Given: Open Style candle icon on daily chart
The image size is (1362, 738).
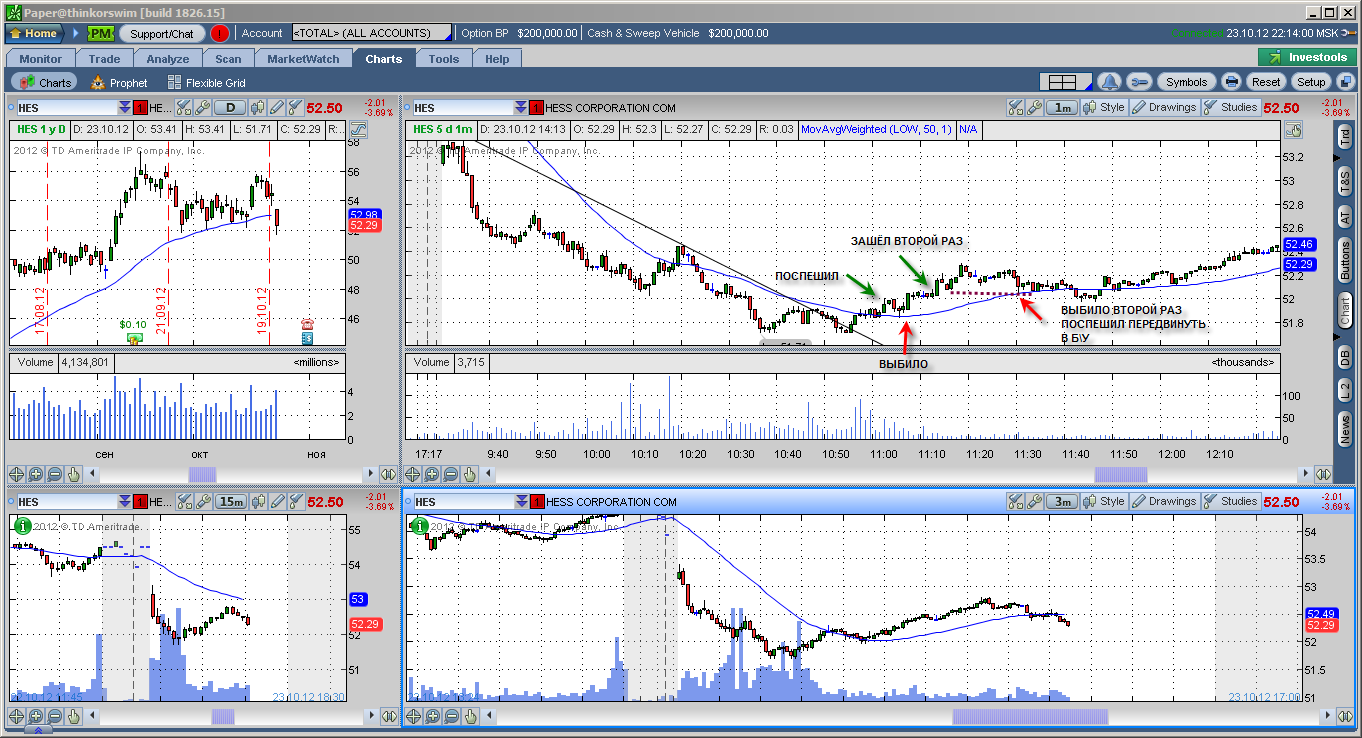Looking at the screenshot, I should pos(258,108).
